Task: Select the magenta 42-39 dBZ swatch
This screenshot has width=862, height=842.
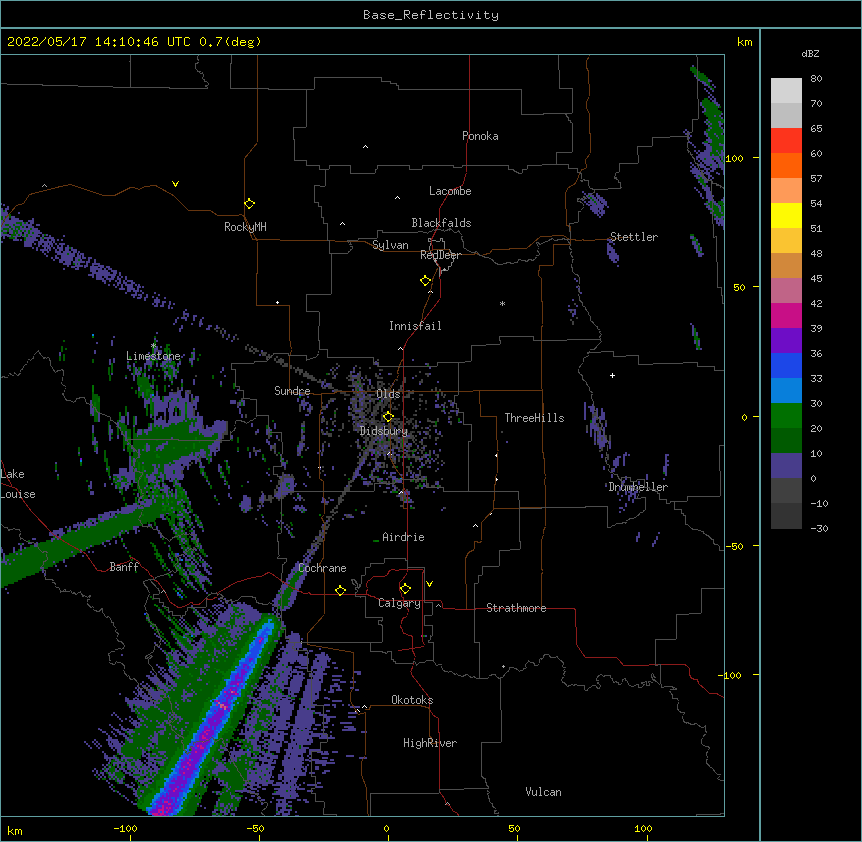Action: tap(786, 315)
